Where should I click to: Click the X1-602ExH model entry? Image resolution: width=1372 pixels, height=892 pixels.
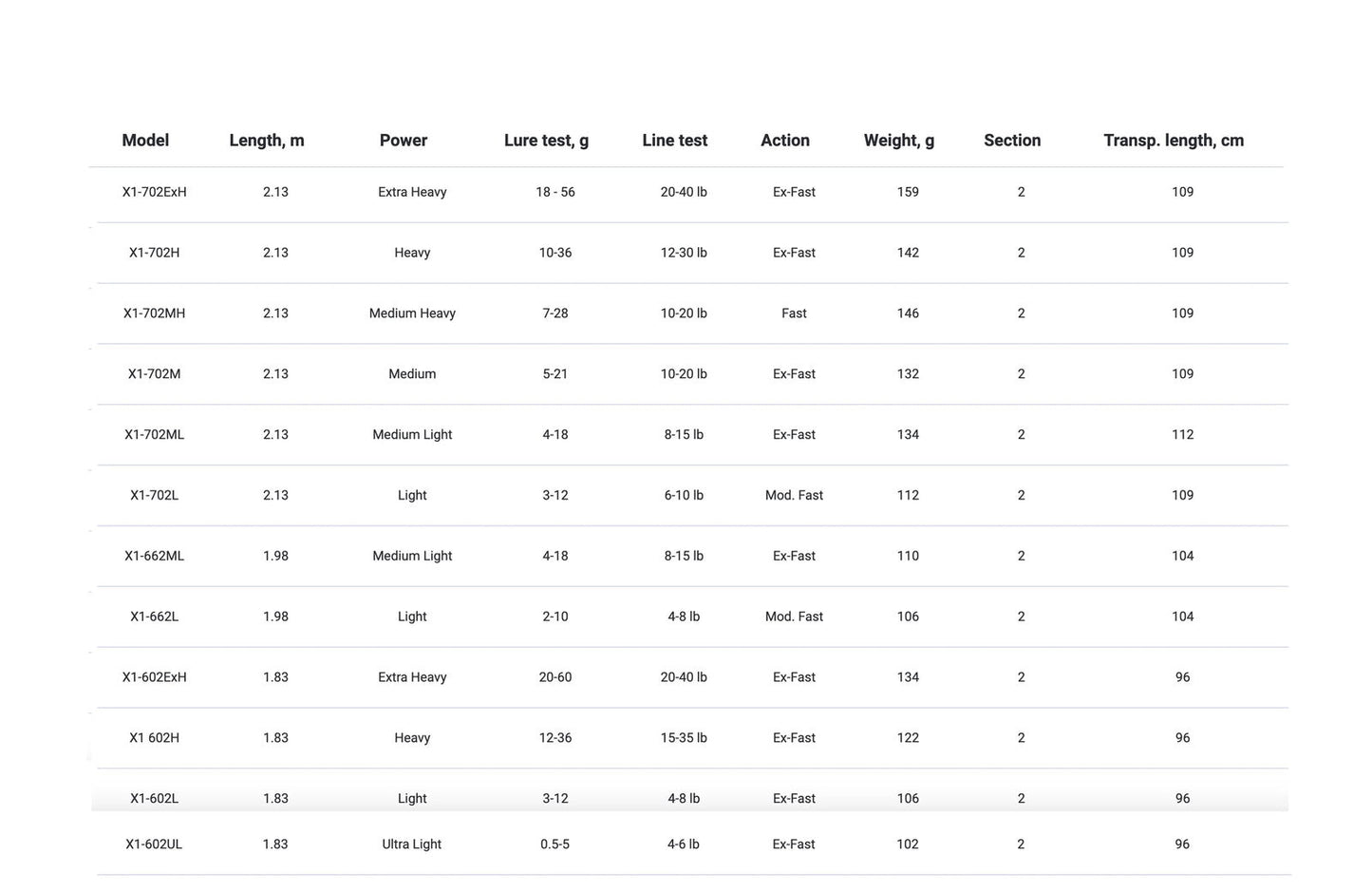tap(154, 677)
